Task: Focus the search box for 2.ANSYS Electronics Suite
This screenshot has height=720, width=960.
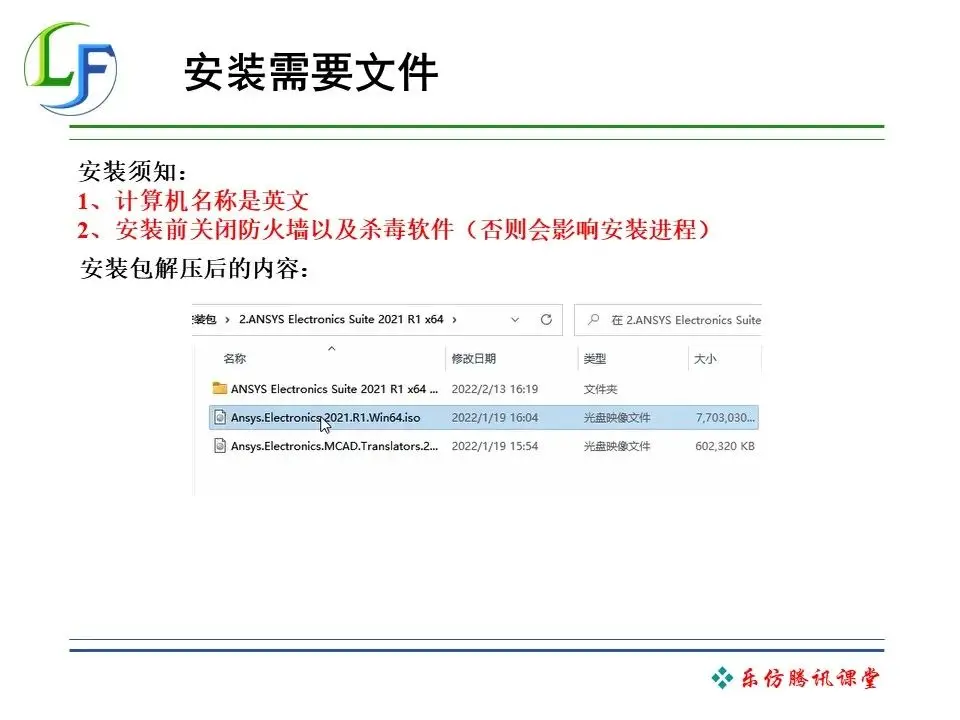Action: pos(668,320)
